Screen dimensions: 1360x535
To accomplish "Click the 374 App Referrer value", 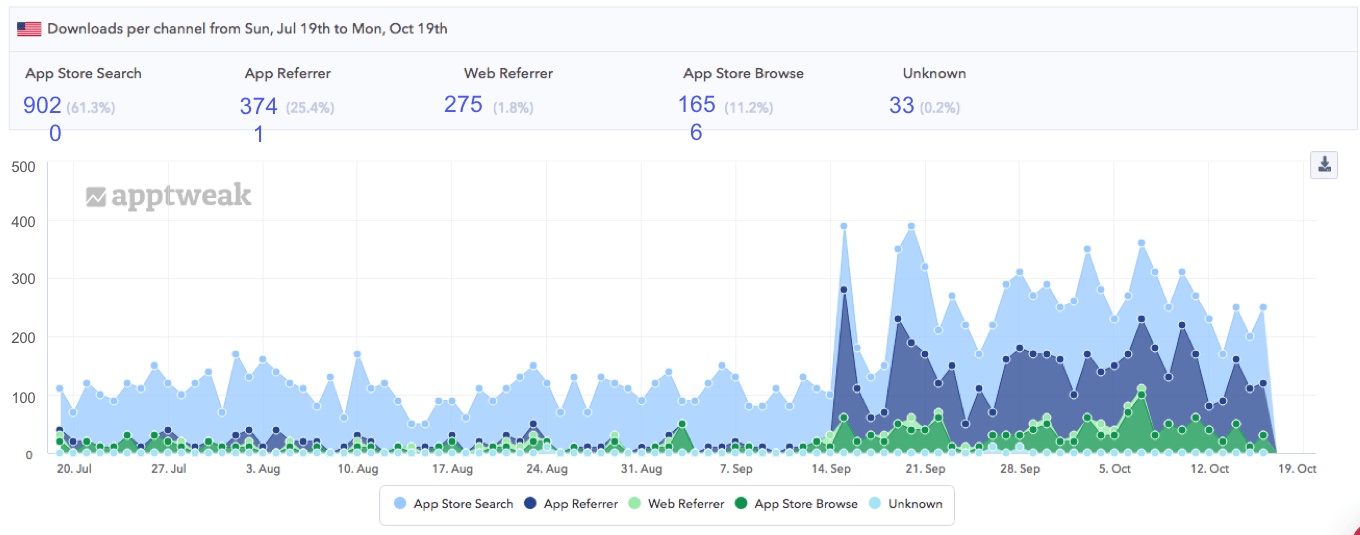I will click(x=258, y=105).
